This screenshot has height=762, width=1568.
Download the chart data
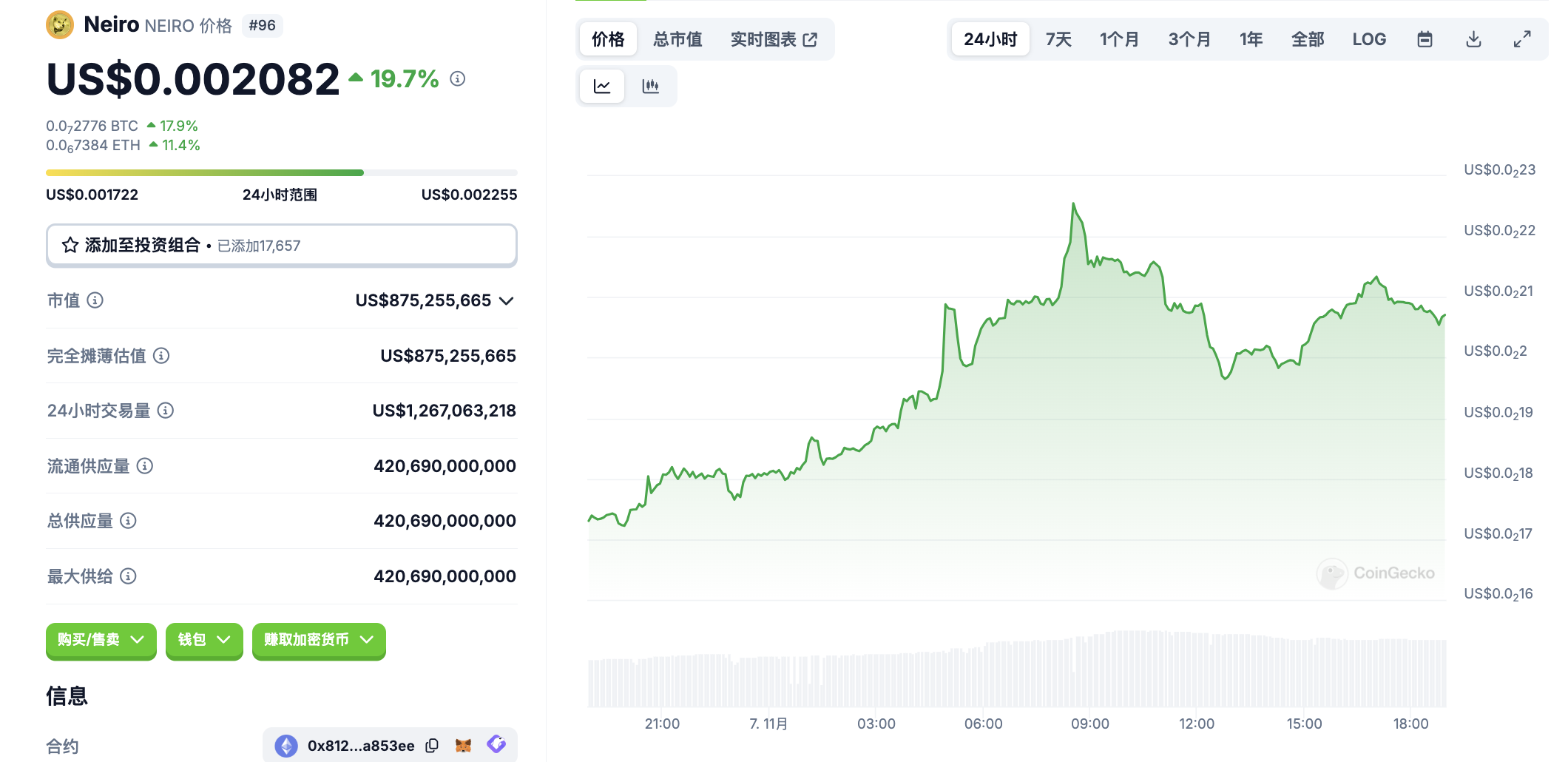[x=1473, y=39]
